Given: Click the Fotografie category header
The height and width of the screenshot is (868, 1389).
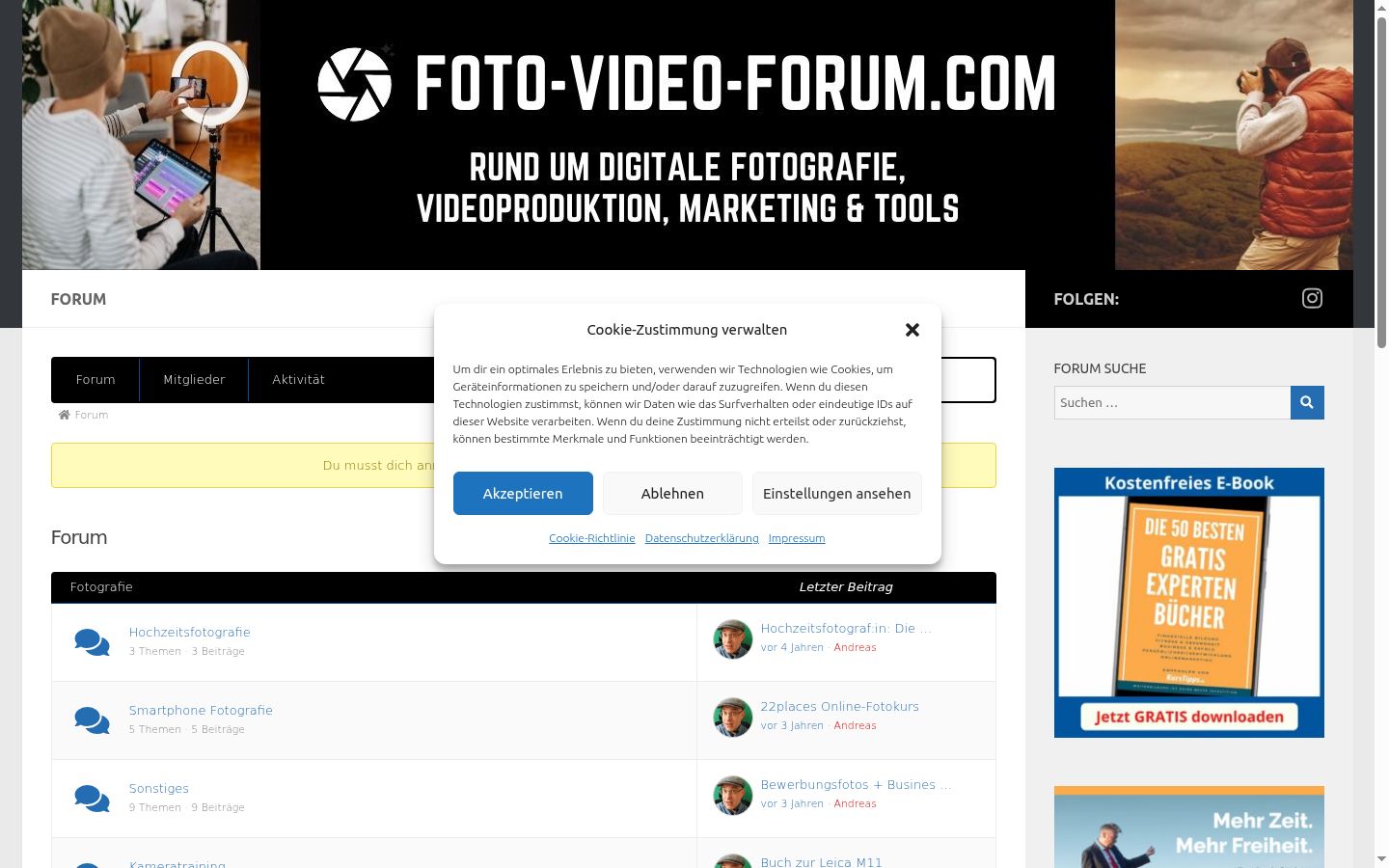Looking at the screenshot, I should coord(101,587).
